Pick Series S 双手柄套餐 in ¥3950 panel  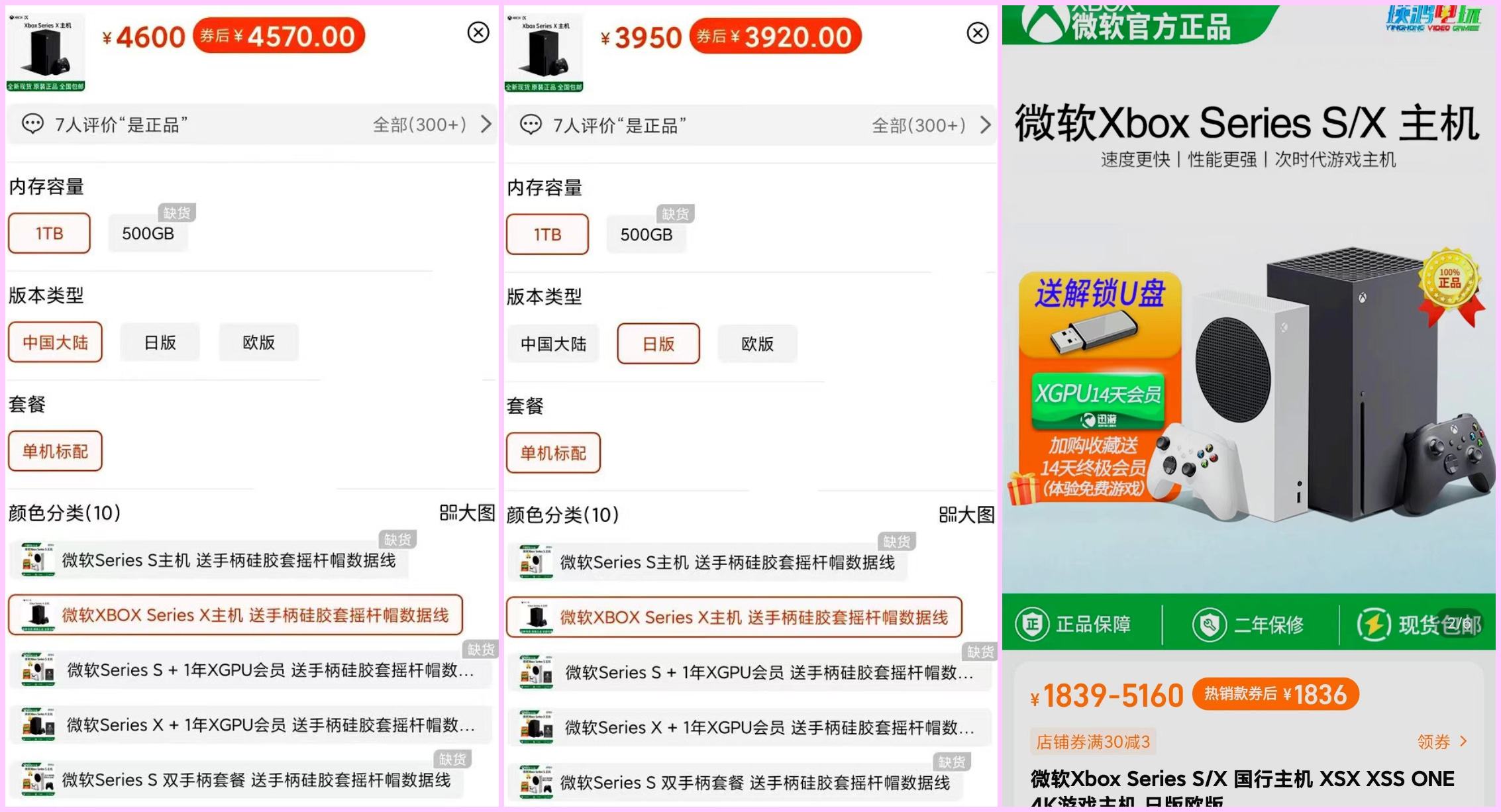pyautogui.click(x=735, y=782)
